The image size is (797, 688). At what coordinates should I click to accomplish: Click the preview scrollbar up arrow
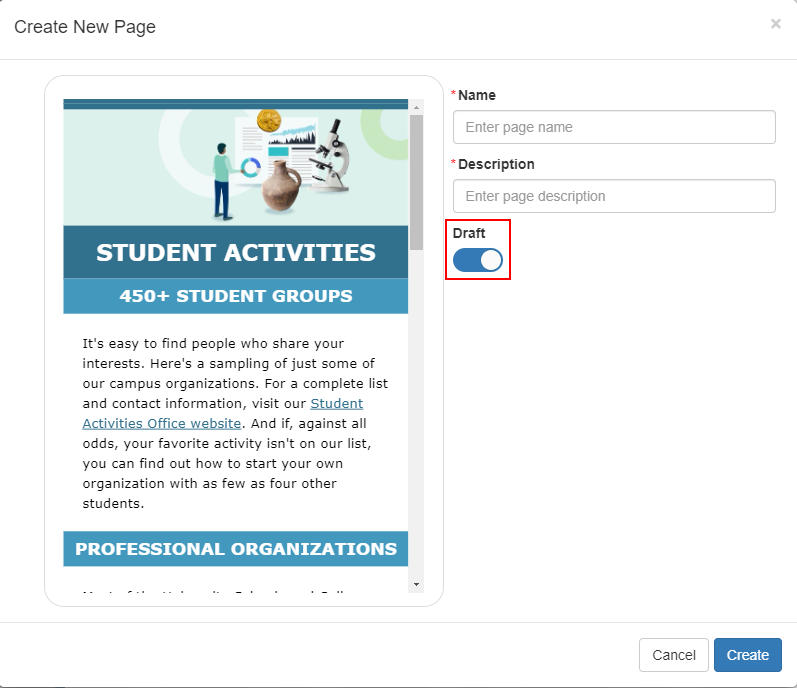[x=416, y=106]
